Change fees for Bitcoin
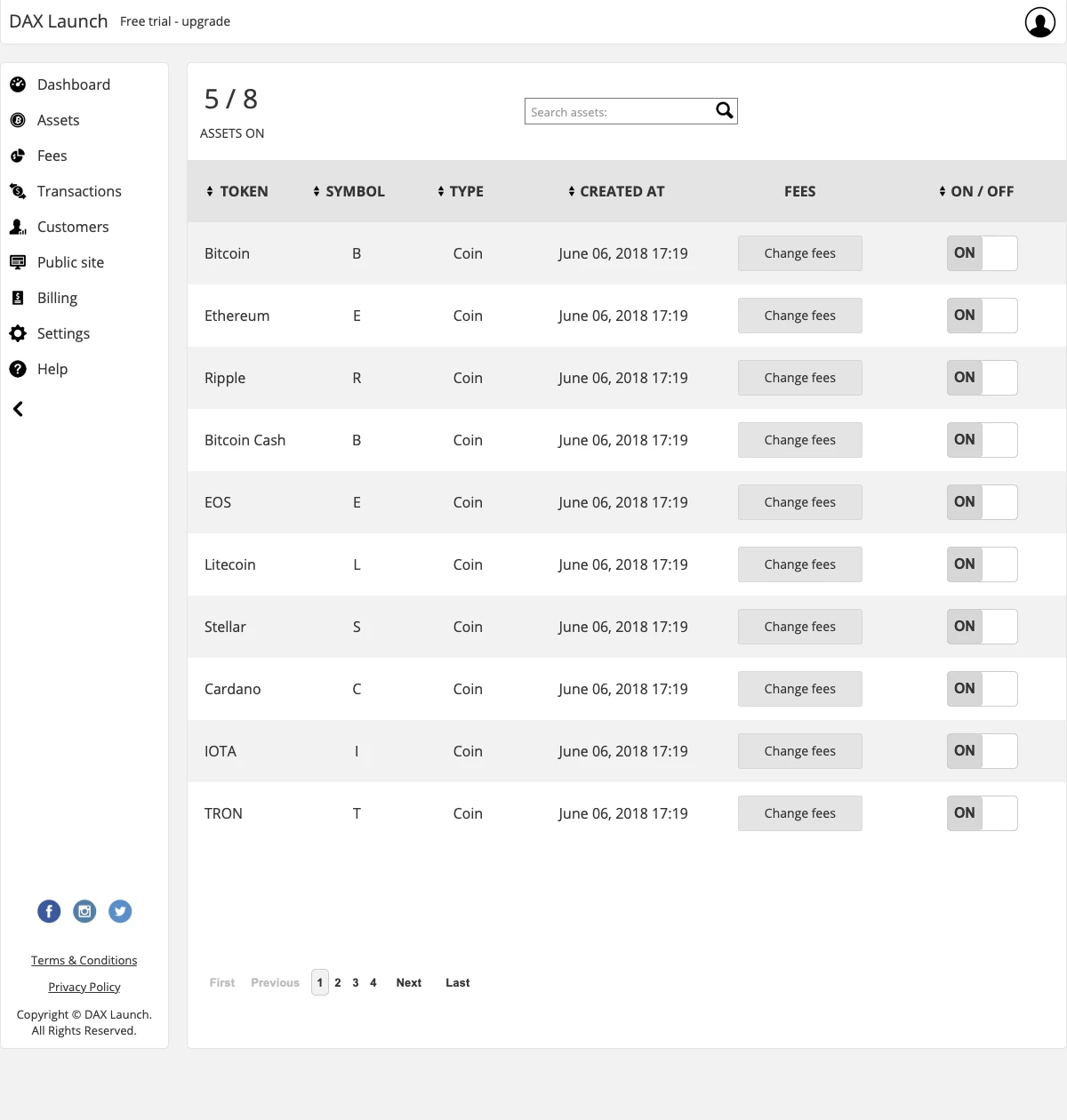The width and height of the screenshot is (1067, 1120). pyautogui.click(x=800, y=253)
